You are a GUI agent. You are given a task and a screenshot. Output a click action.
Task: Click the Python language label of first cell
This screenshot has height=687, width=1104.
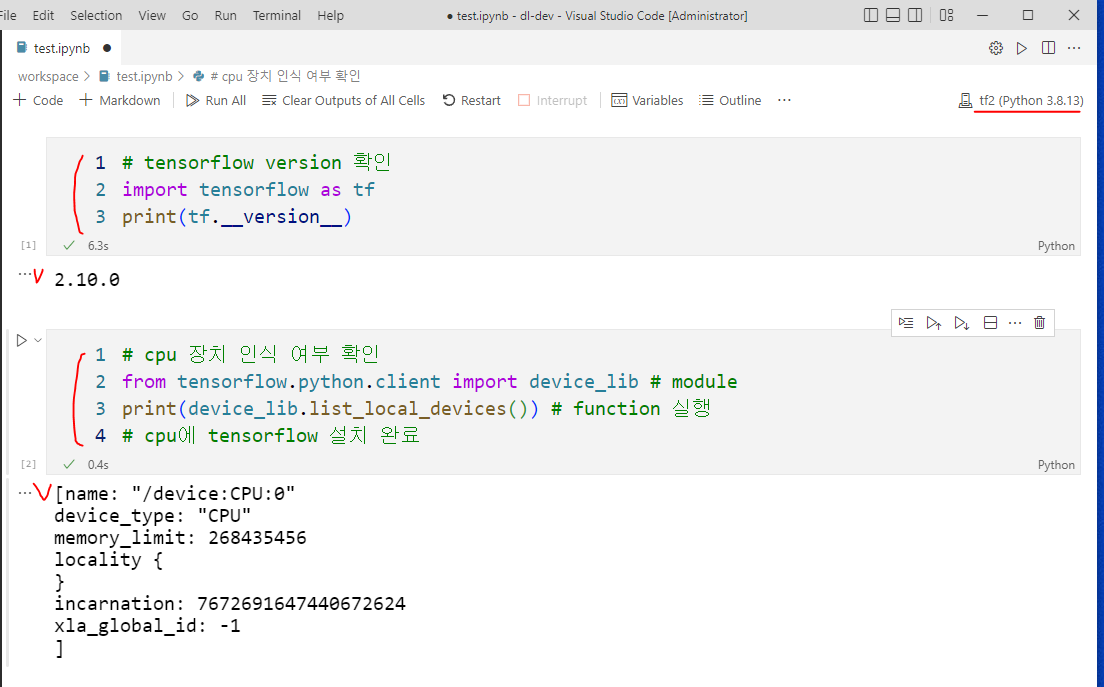pos(1056,246)
